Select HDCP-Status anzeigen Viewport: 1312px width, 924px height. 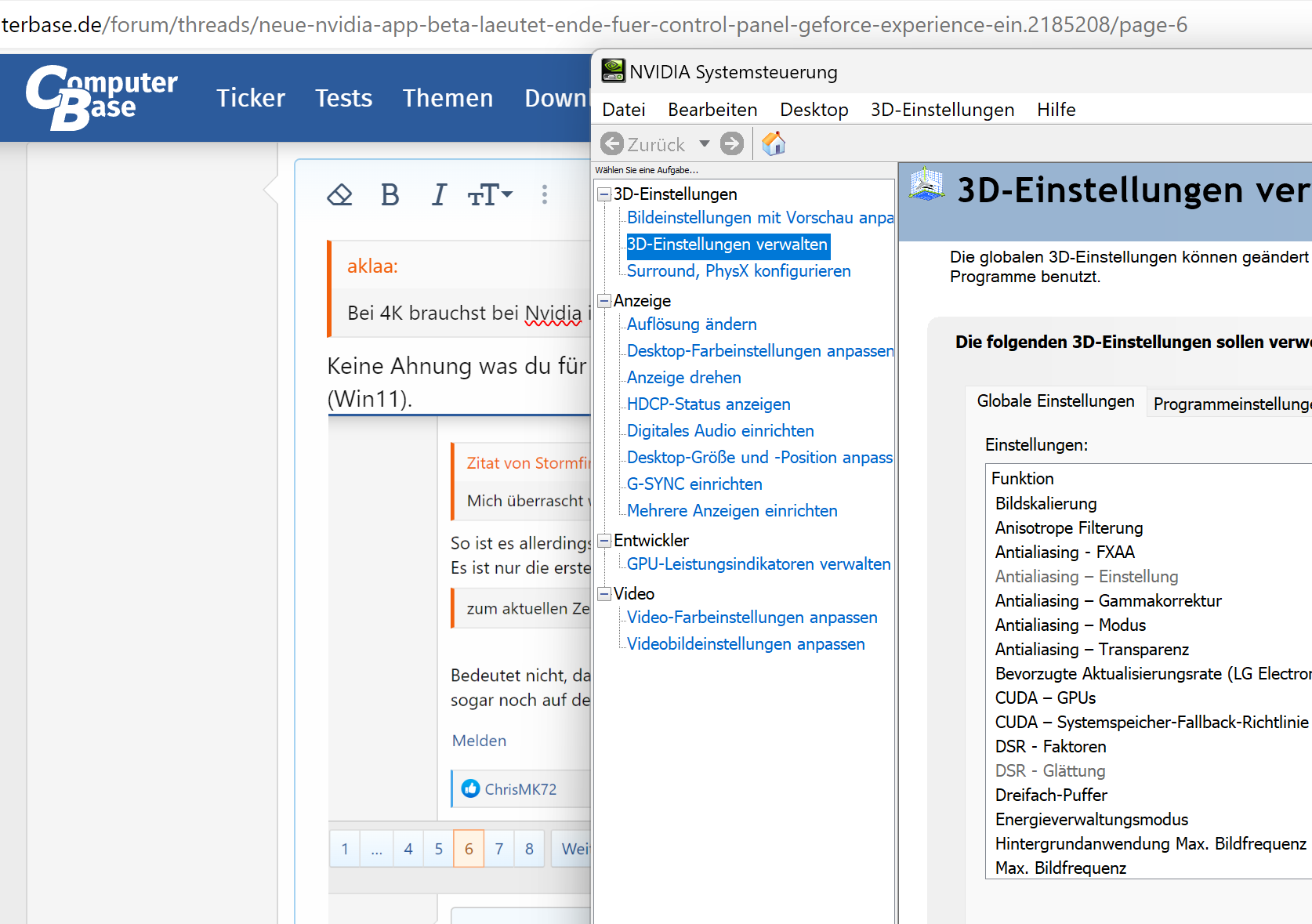click(709, 404)
